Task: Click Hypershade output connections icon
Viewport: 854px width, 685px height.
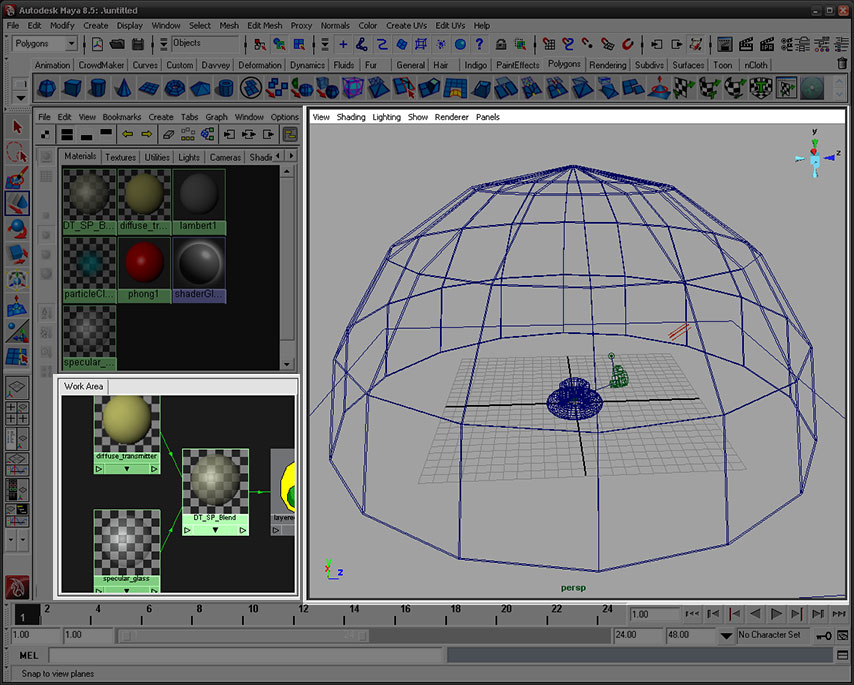Action: 269,134
